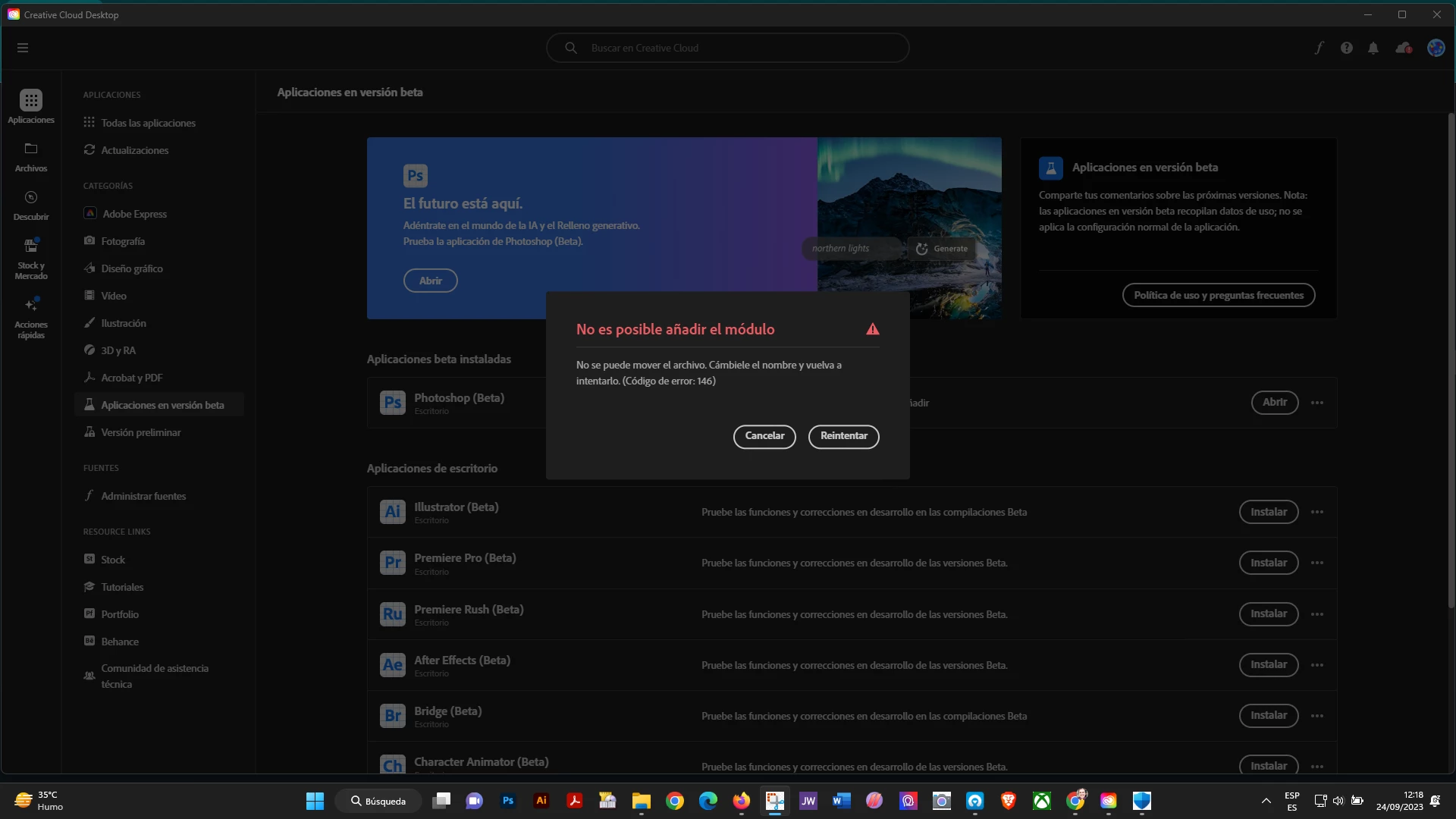Viewport: 1456px width, 819px height.
Task: Open the three-dot menu for Photoshop (Beta)
Action: point(1317,403)
